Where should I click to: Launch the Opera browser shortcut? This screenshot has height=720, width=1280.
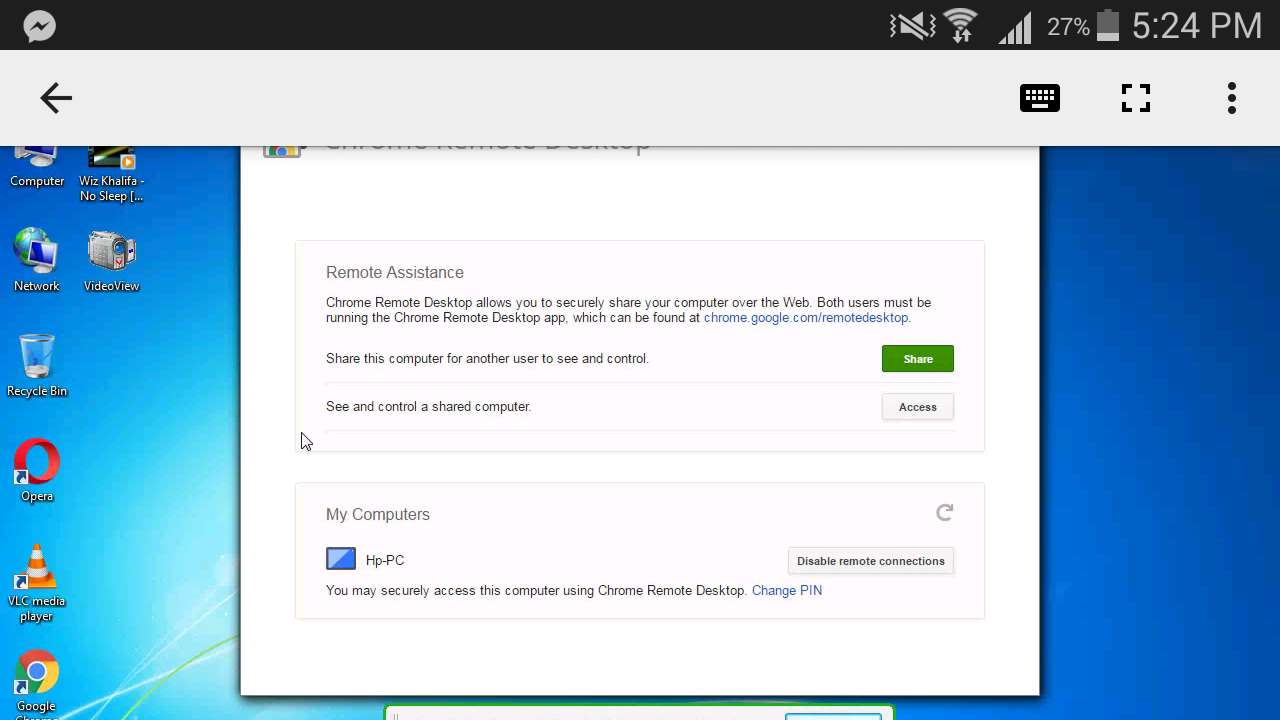coord(37,470)
